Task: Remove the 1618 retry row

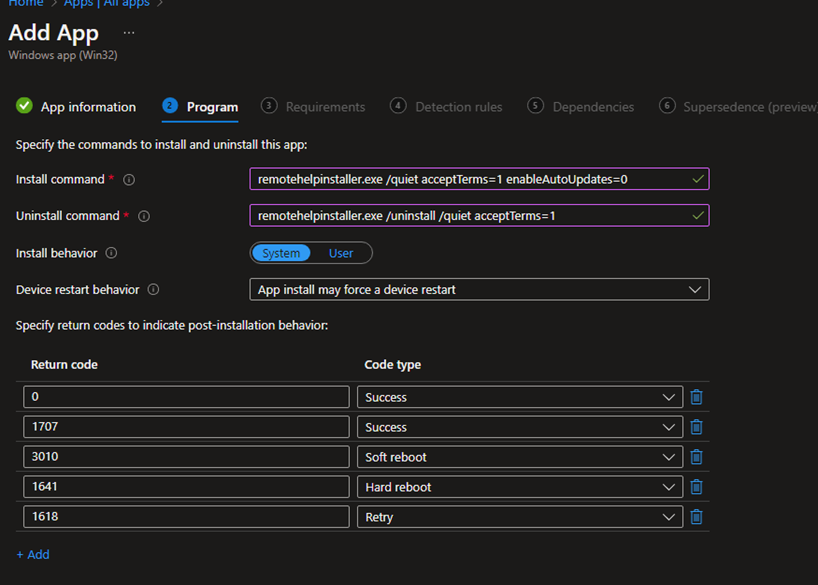Action: pos(696,517)
